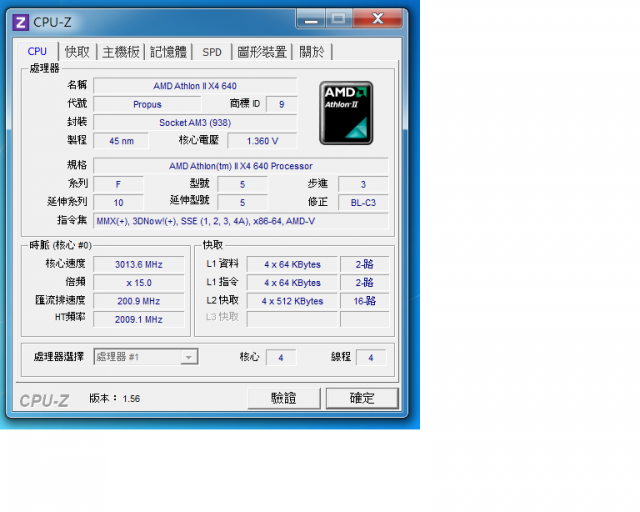Click the 確定 button
Image resolution: width=640 pixels, height=512 pixels.
click(362, 398)
